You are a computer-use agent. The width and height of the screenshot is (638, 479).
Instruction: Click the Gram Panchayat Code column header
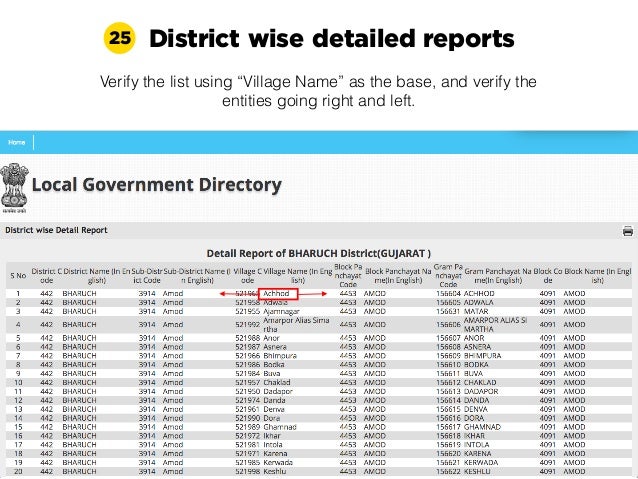448,276
